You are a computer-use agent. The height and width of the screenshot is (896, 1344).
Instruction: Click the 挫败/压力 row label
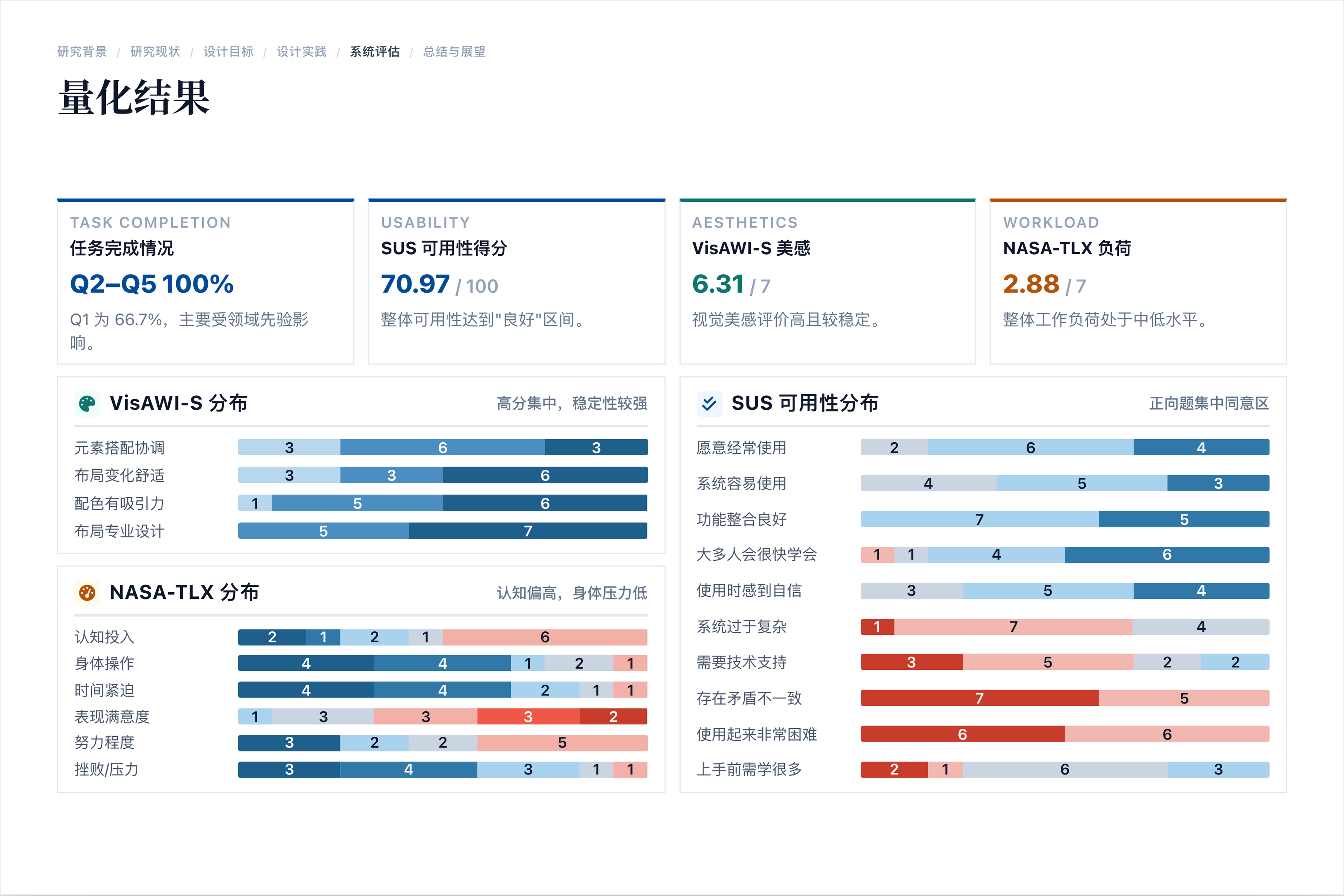106,769
